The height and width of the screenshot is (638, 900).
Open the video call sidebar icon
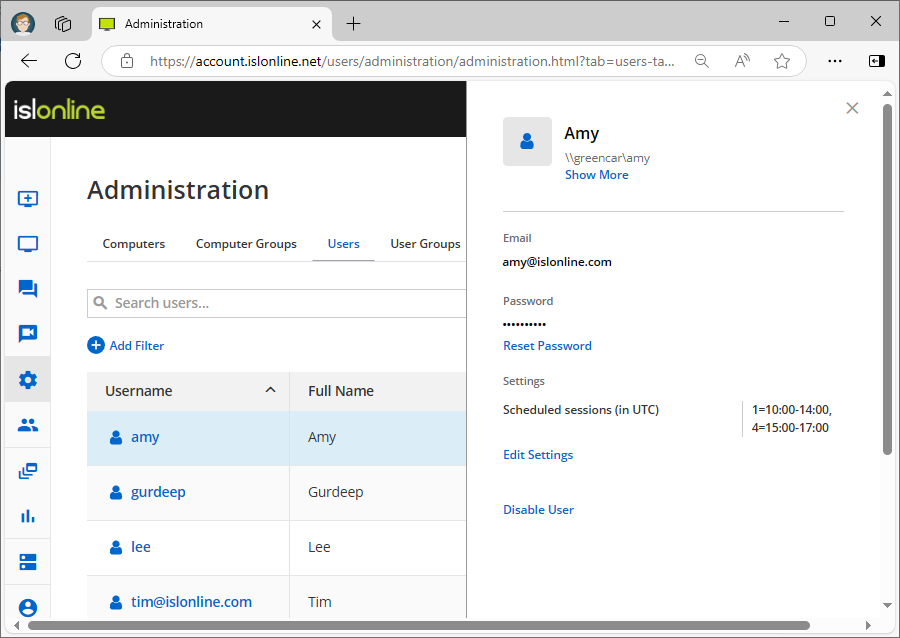point(28,334)
